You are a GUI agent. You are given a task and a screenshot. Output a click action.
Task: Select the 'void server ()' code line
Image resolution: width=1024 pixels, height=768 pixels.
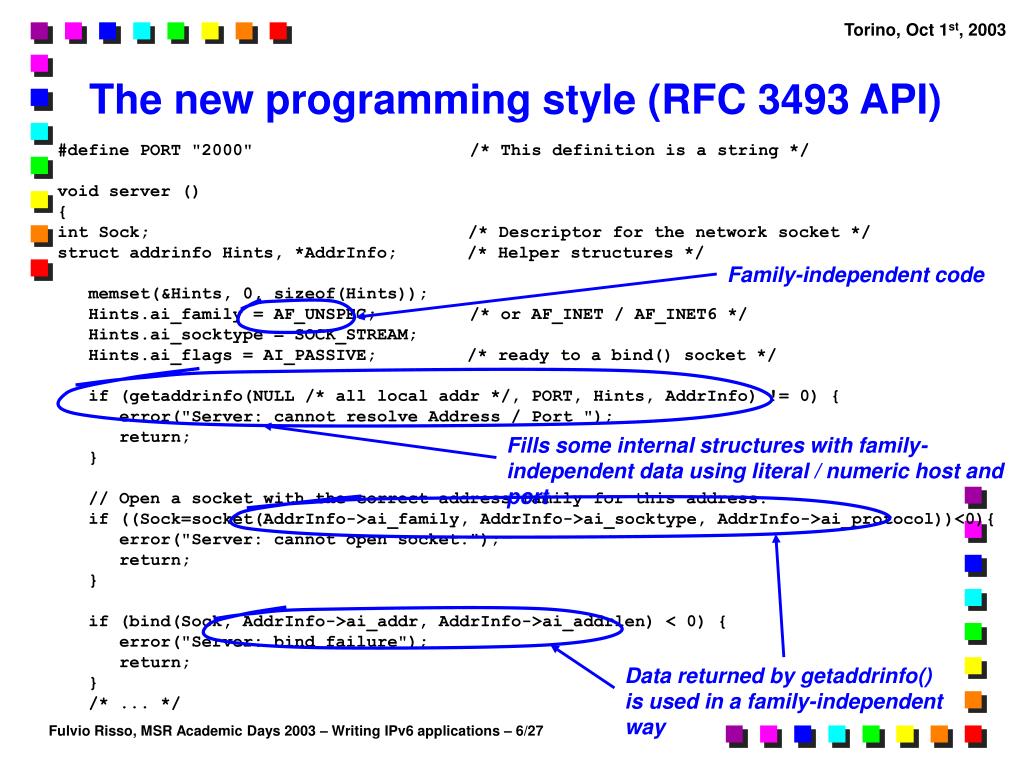129,191
